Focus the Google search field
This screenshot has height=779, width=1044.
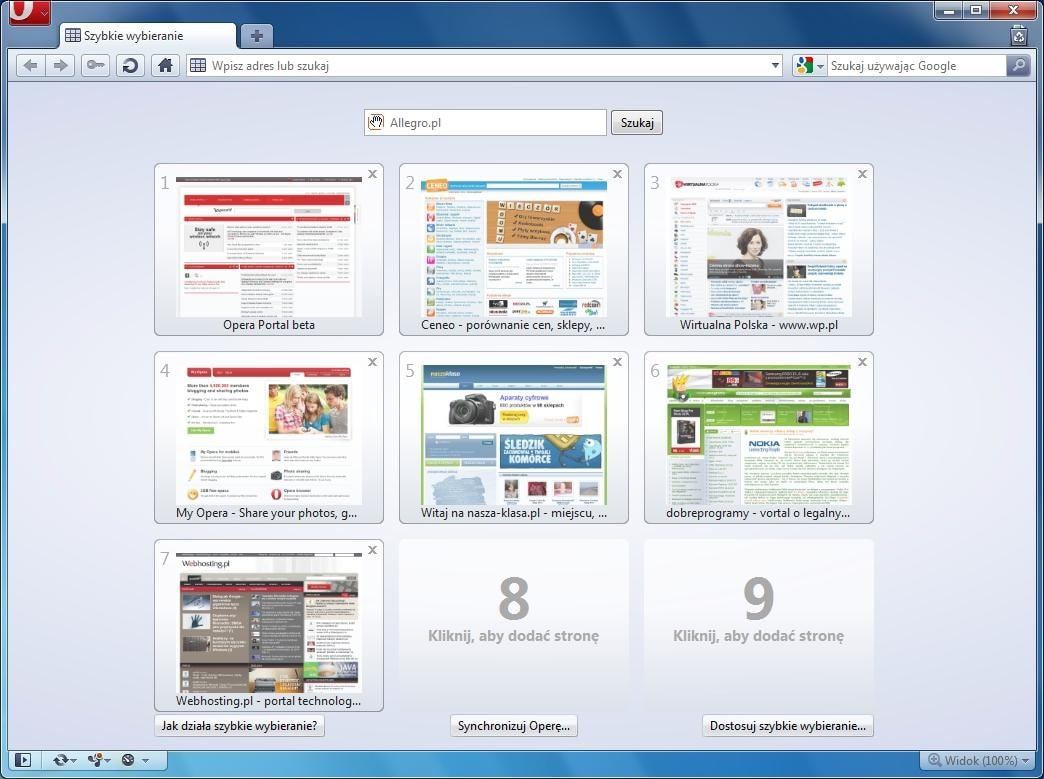pyautogui.click(x=917, y=65)
